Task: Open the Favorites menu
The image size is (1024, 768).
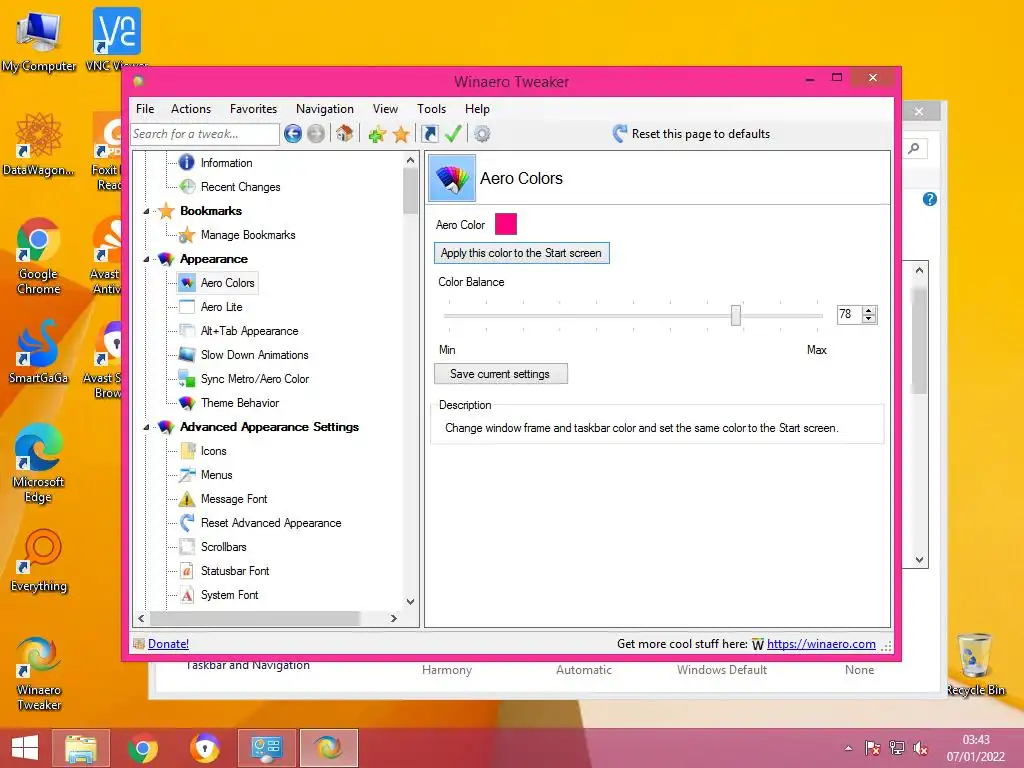Action: pos(253,109)
